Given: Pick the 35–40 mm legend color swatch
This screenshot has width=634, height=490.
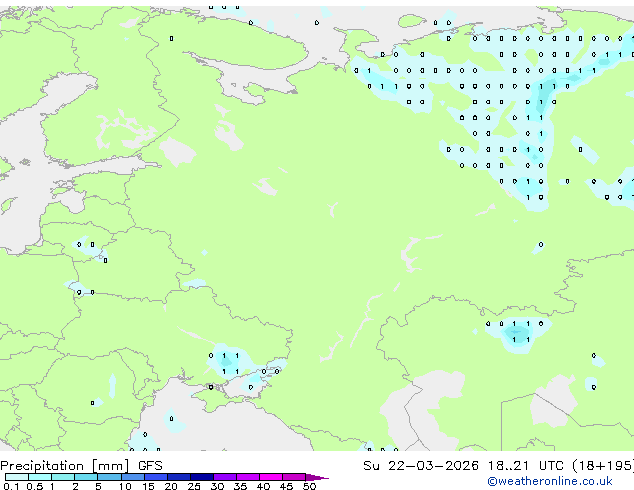Looking at the screenshot, I should click(248, 477).
